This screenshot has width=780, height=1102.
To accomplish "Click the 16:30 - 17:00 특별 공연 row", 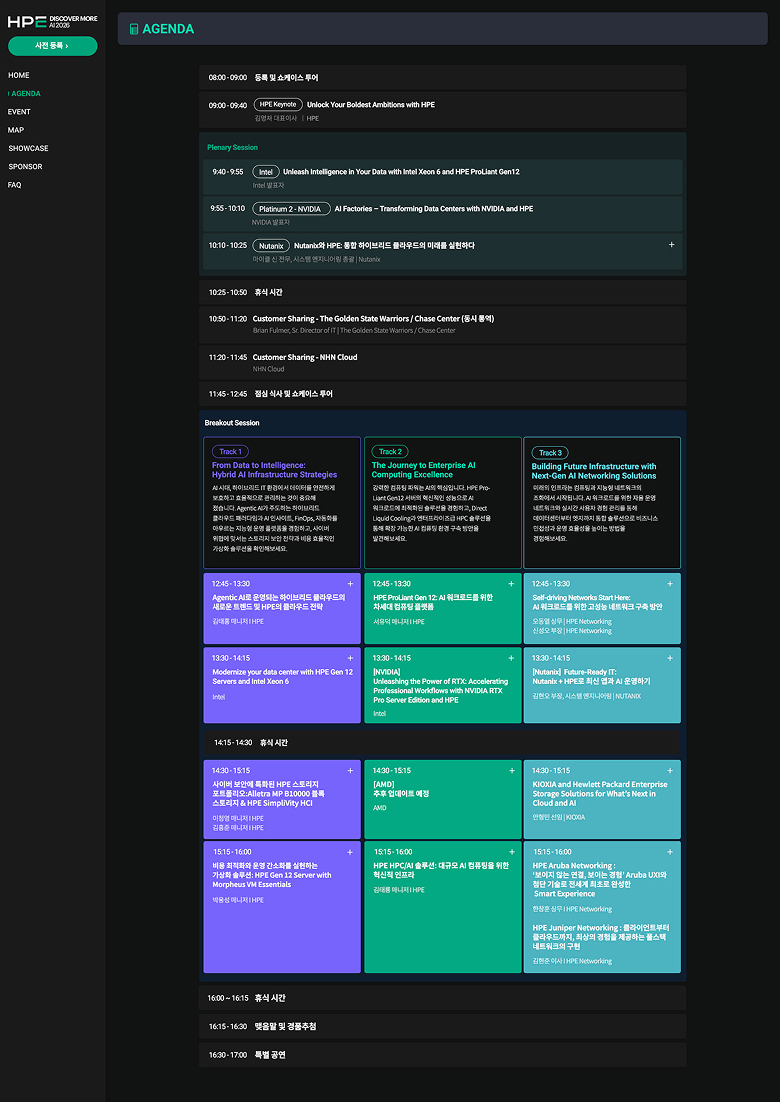I will tap(443, 1055).
